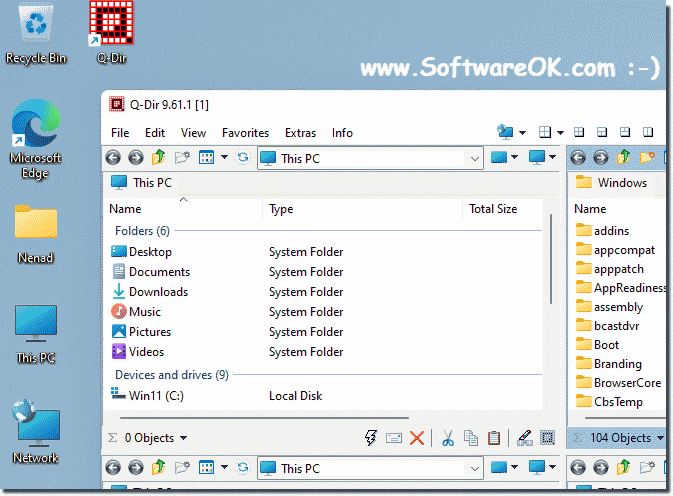The height and width of the screenshot is (496, 673).
Task: Go up one folder in top-left pane
Action: [x=158, y=157]
